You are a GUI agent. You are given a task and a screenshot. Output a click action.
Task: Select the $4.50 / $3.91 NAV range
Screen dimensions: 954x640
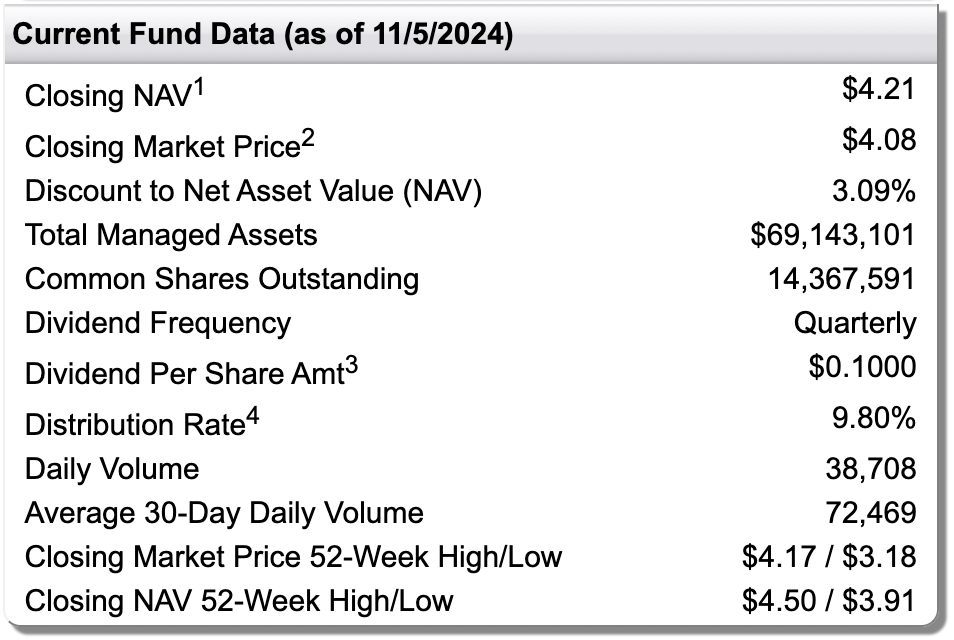829,600
